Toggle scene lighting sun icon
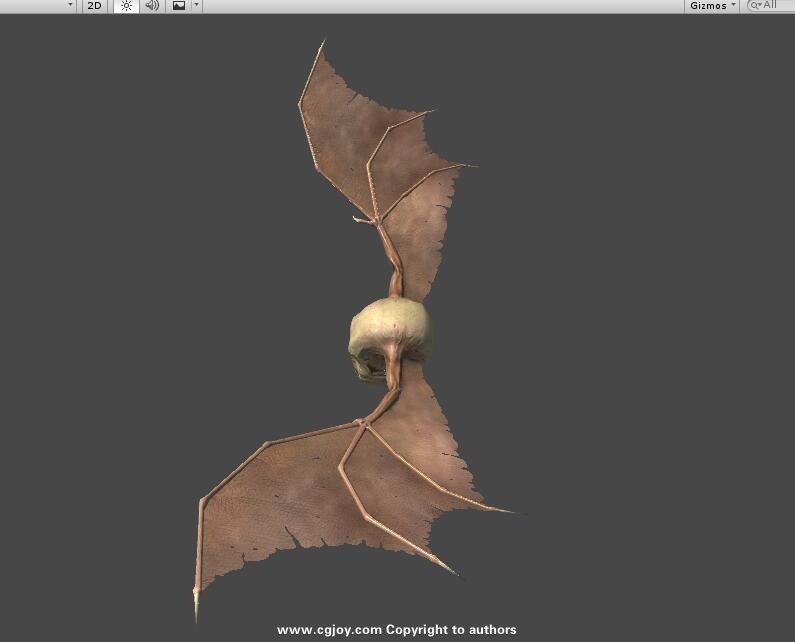795x642 pixels. point(126,6)
